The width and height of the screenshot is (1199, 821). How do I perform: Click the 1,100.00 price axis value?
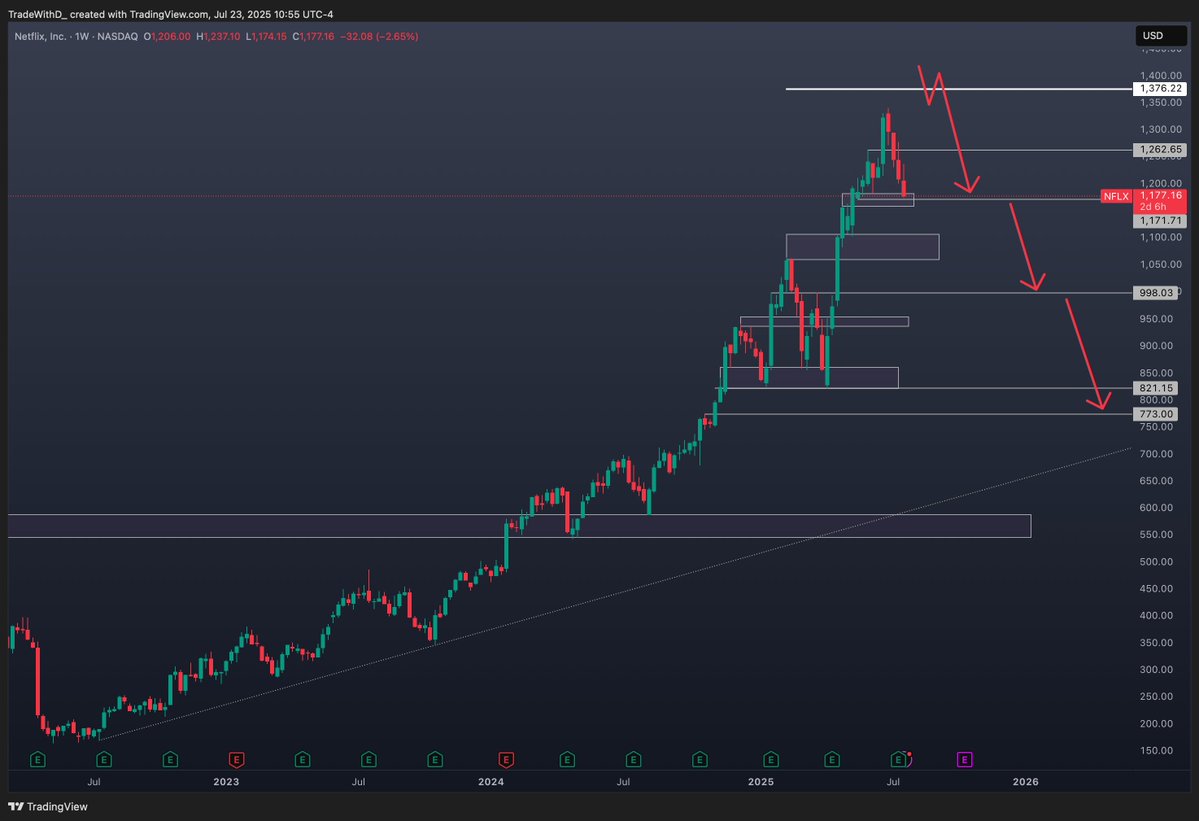coord(1161,237)
